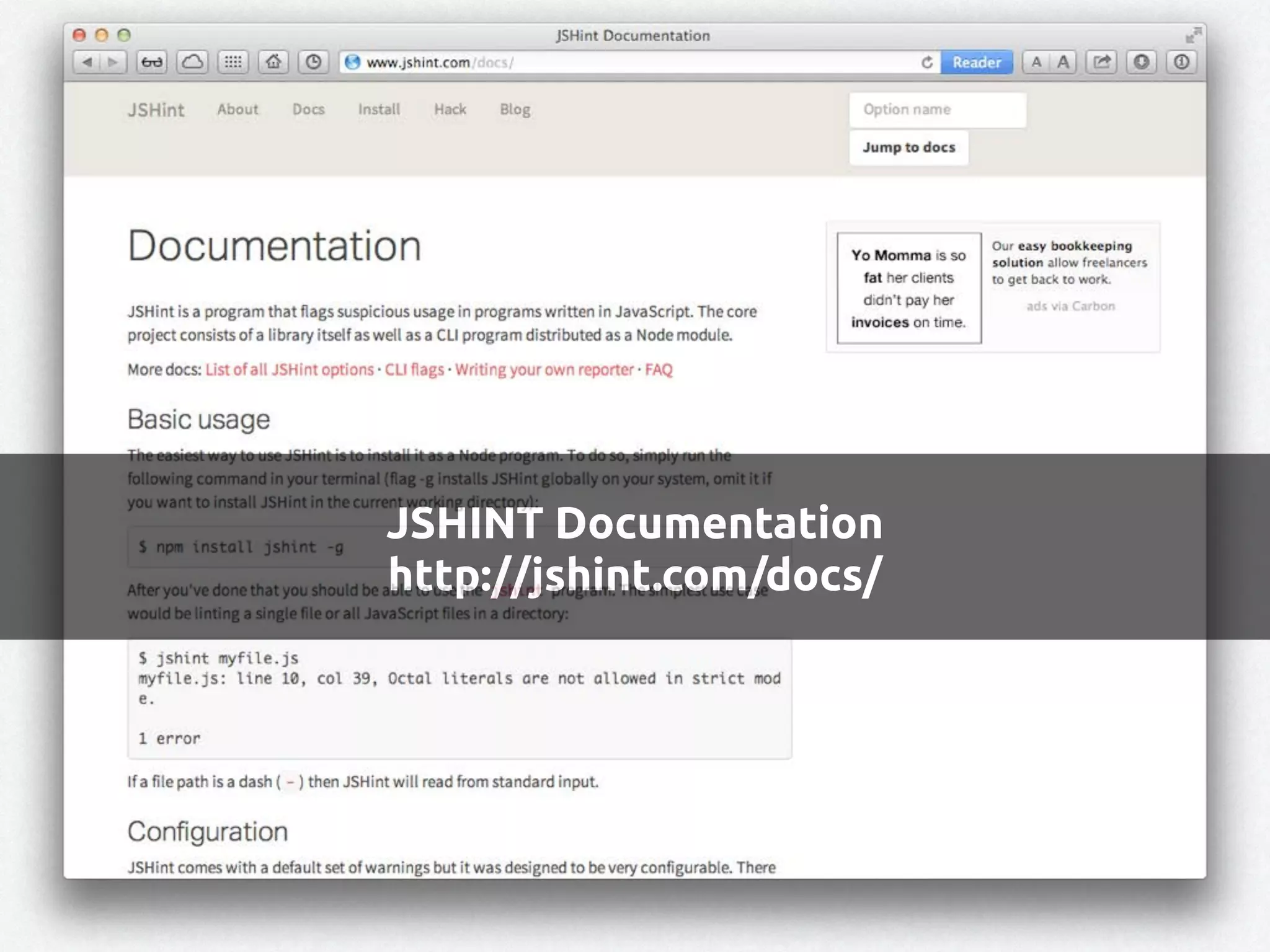Click the Documentation heading
Screen dimensions: 1270x952
[274, 246]
